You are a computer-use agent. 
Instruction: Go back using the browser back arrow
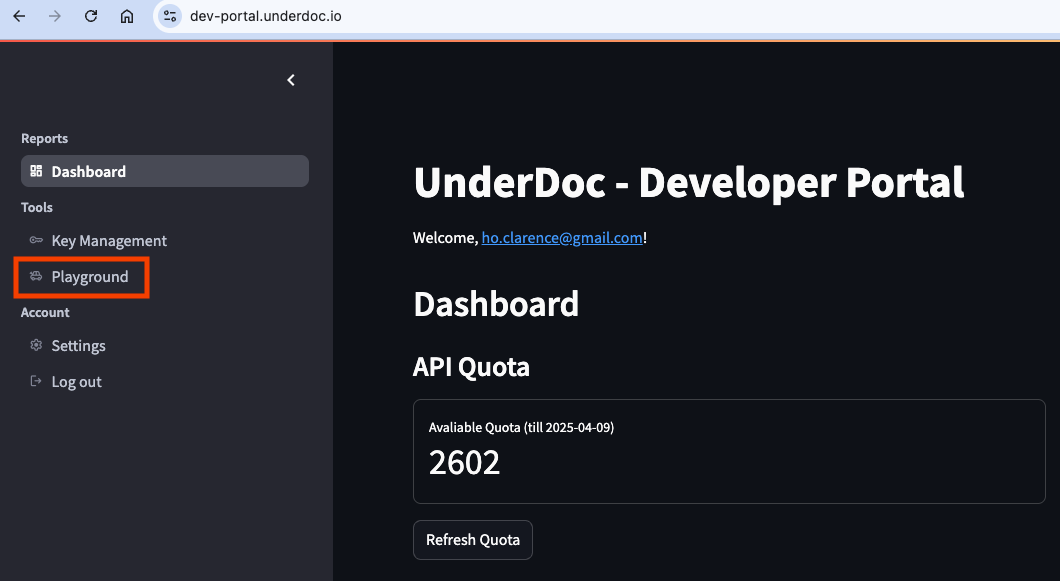tap(19, 16)
